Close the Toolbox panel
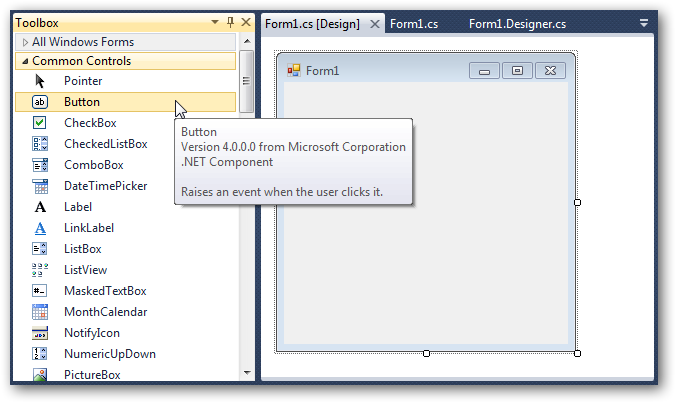Image resolution: width=676 pixels, height=403 pixels. (x=244, y=23)
